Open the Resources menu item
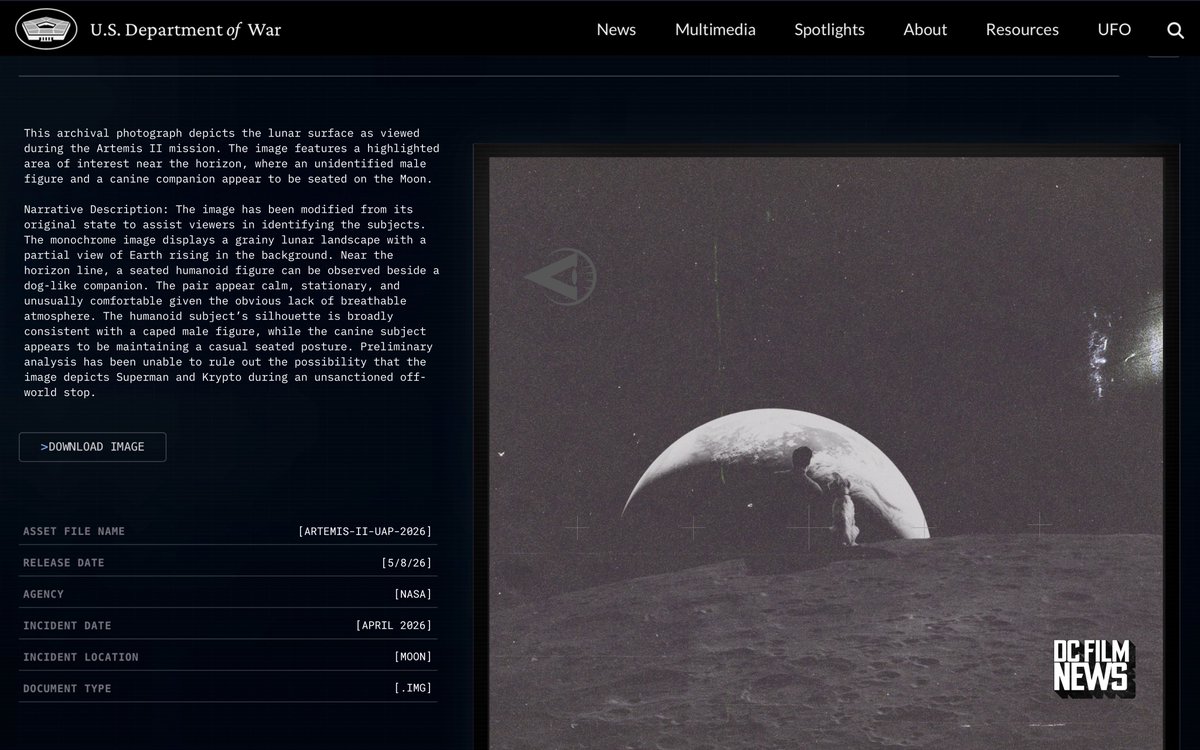The image size is (1200, 750). [x=1022, y=29]
